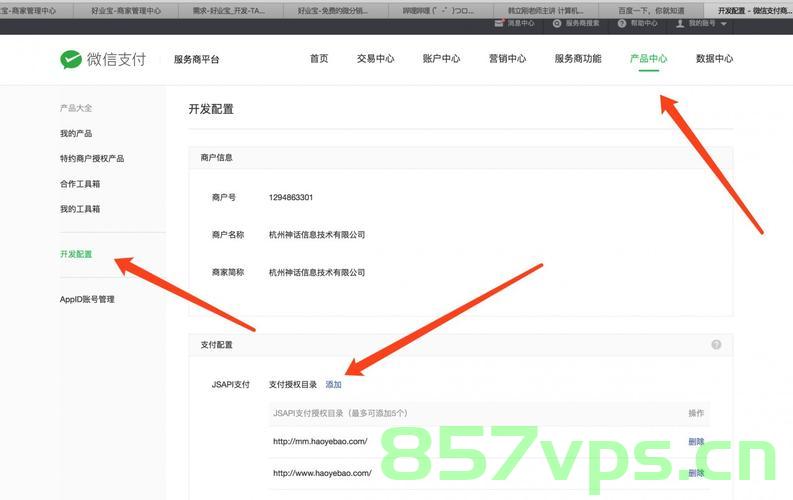Switch to 好业宝-免费的微分销 browser tab
Viewport: 793px width, 500px height.
click(335, 10)
